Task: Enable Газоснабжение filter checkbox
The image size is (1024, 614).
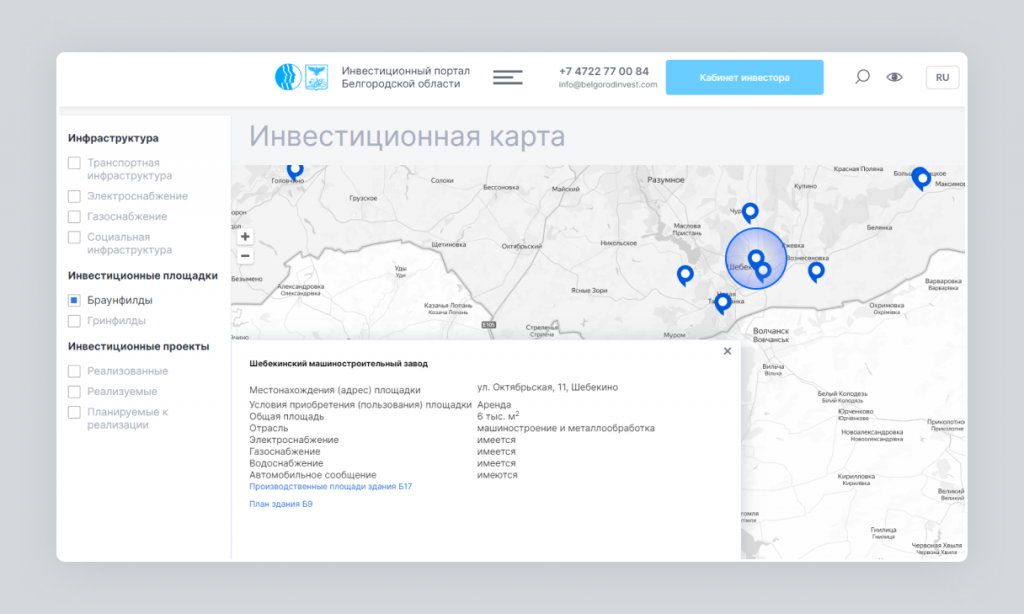Action: 74,216
